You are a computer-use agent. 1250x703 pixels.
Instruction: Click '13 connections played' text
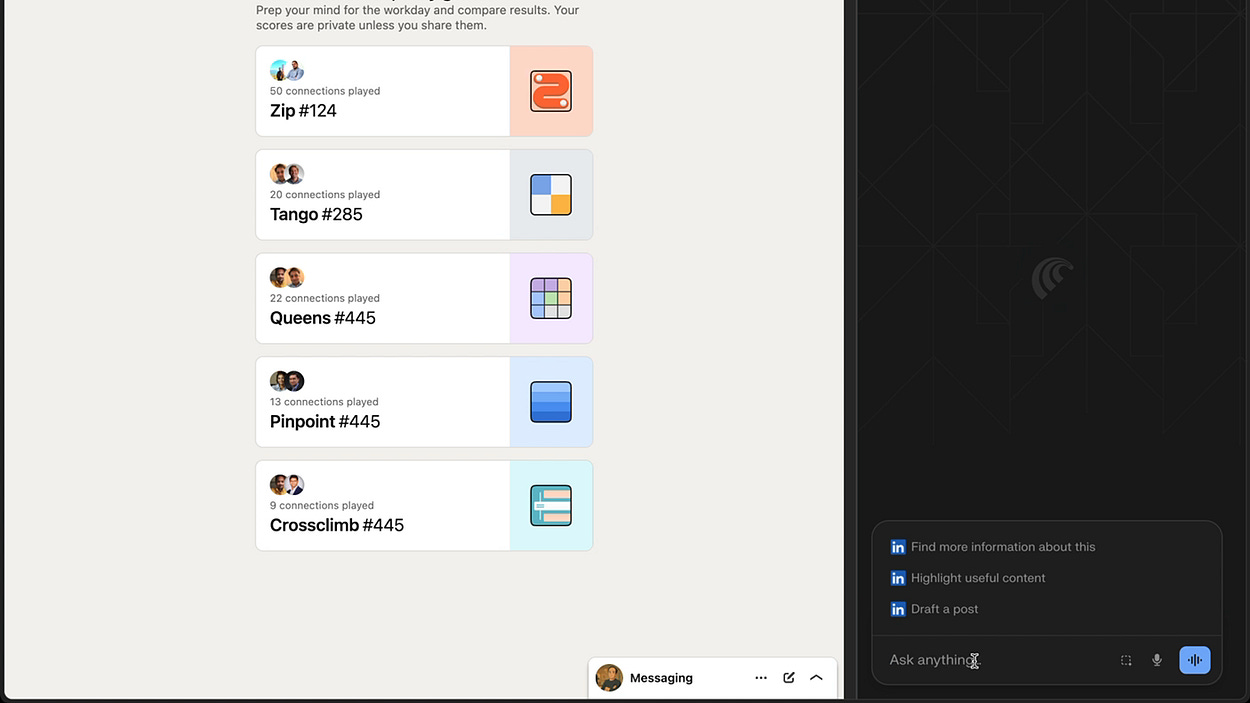pos(324,402)
